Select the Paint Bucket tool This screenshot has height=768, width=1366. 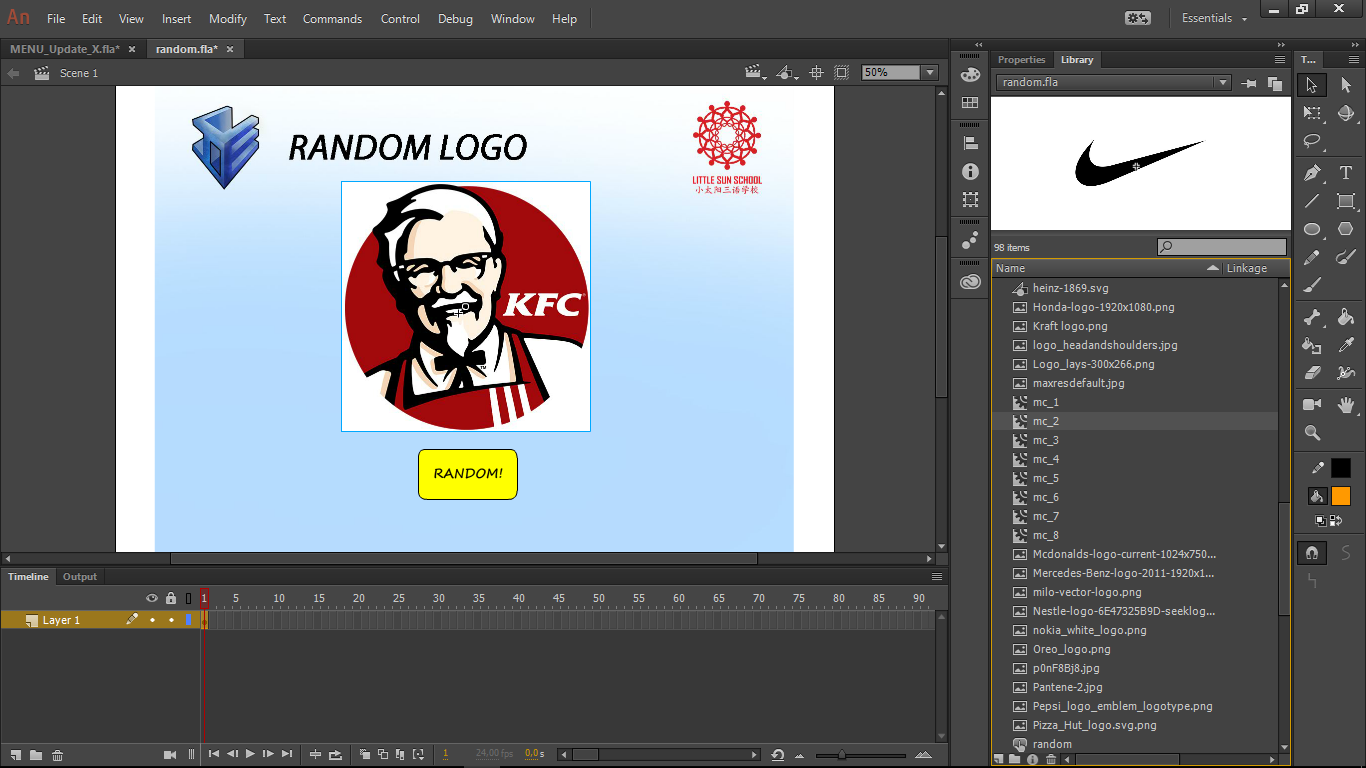[x=1346, y=318]
